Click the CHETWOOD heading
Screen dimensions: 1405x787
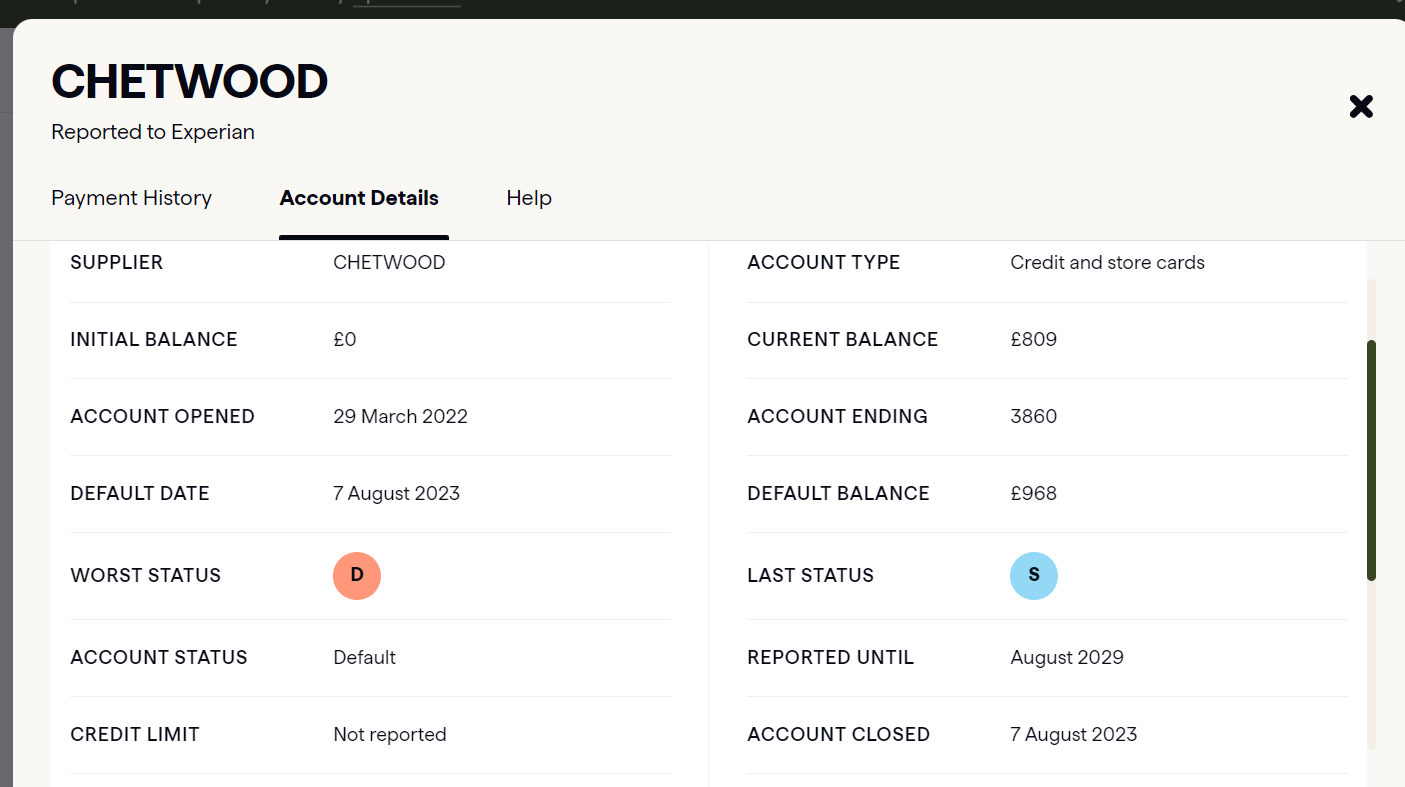(x=190, y=82)
